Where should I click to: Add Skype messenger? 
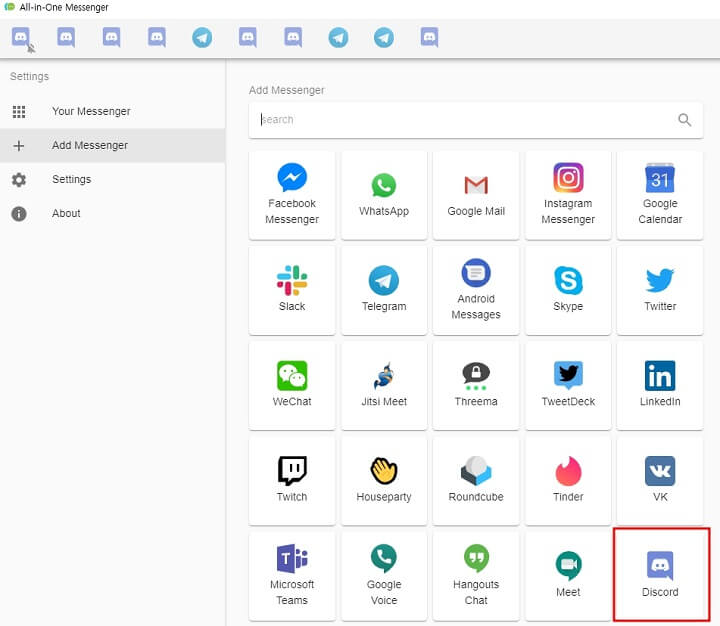(568, 290)
